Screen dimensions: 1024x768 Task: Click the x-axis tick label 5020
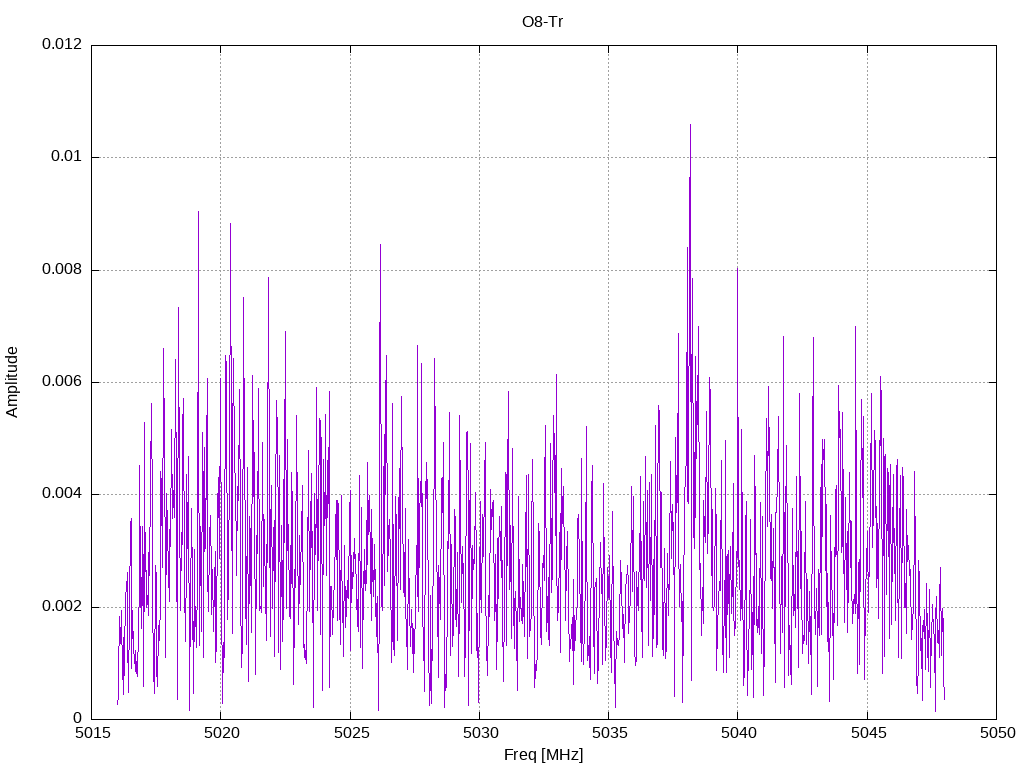[221, 733]
